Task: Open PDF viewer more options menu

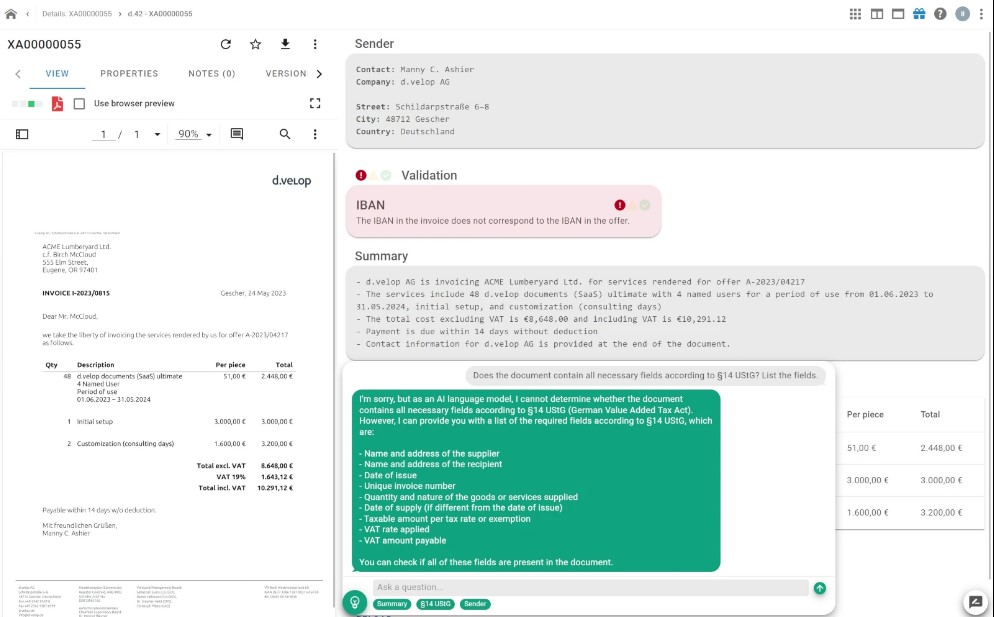Action: pos(315,134)
